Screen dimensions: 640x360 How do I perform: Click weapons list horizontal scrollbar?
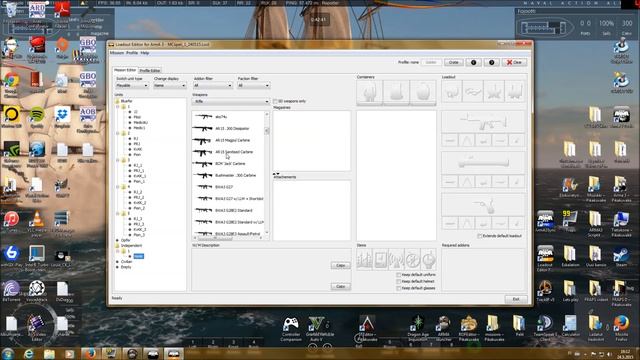(x=229, y=238)
